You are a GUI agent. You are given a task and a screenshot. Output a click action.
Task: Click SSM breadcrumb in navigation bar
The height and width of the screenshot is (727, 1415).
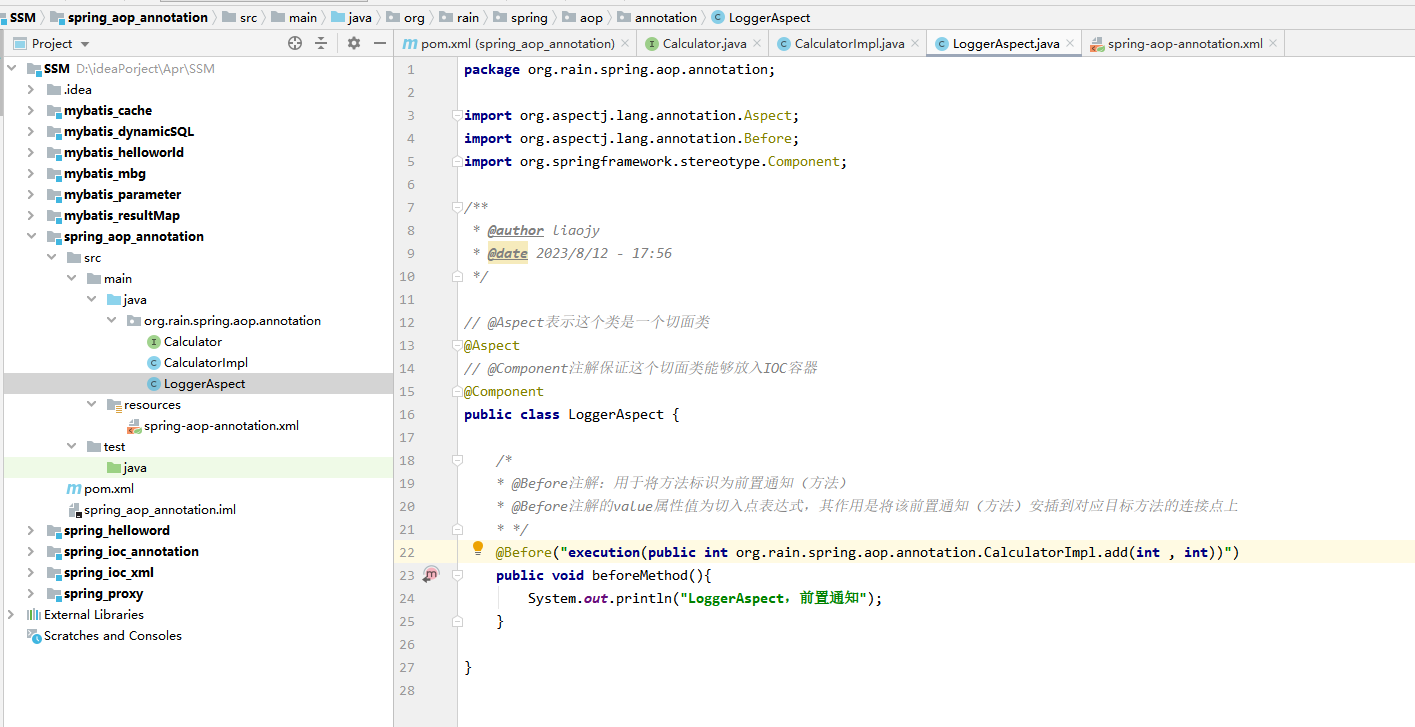23,17
